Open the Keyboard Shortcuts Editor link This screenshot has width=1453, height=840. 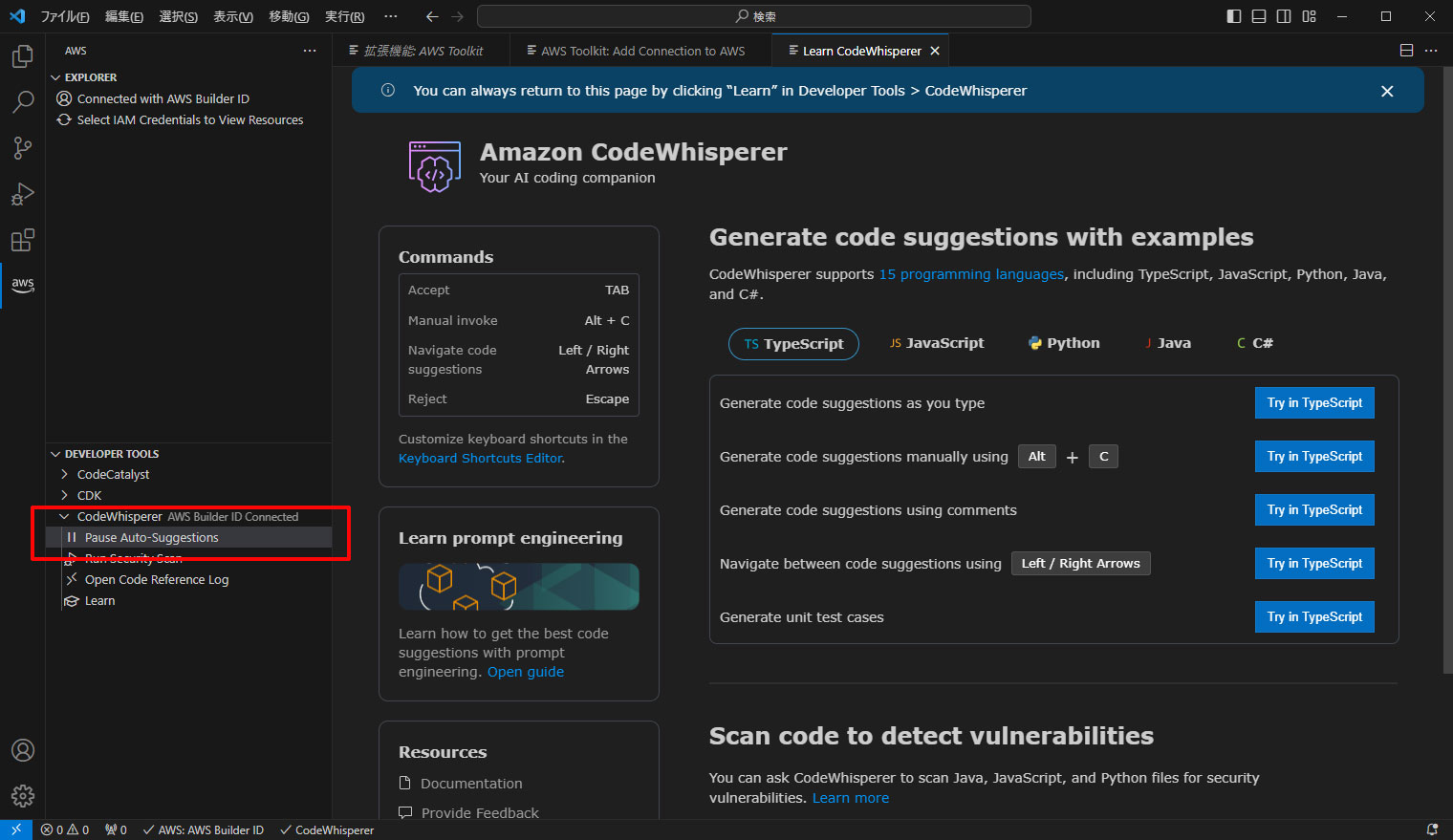(x=481, y=458)
